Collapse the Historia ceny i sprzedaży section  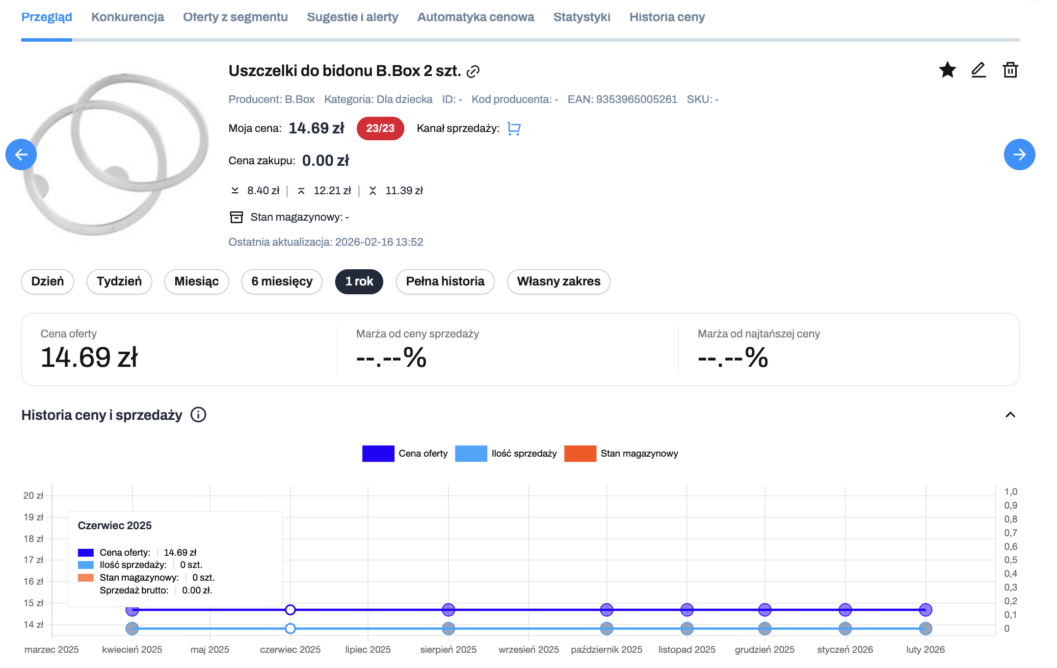coord(1009,415)
